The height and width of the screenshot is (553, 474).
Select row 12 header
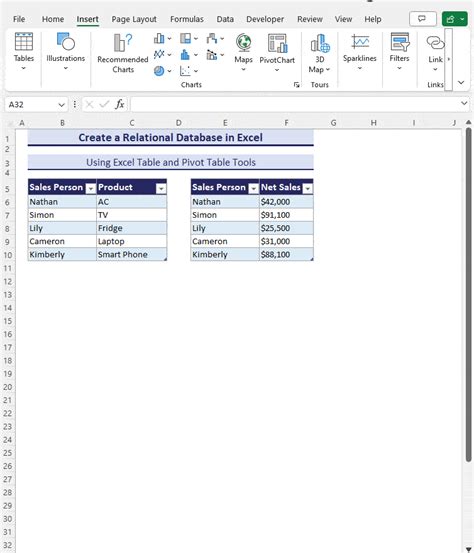(8, 281)
